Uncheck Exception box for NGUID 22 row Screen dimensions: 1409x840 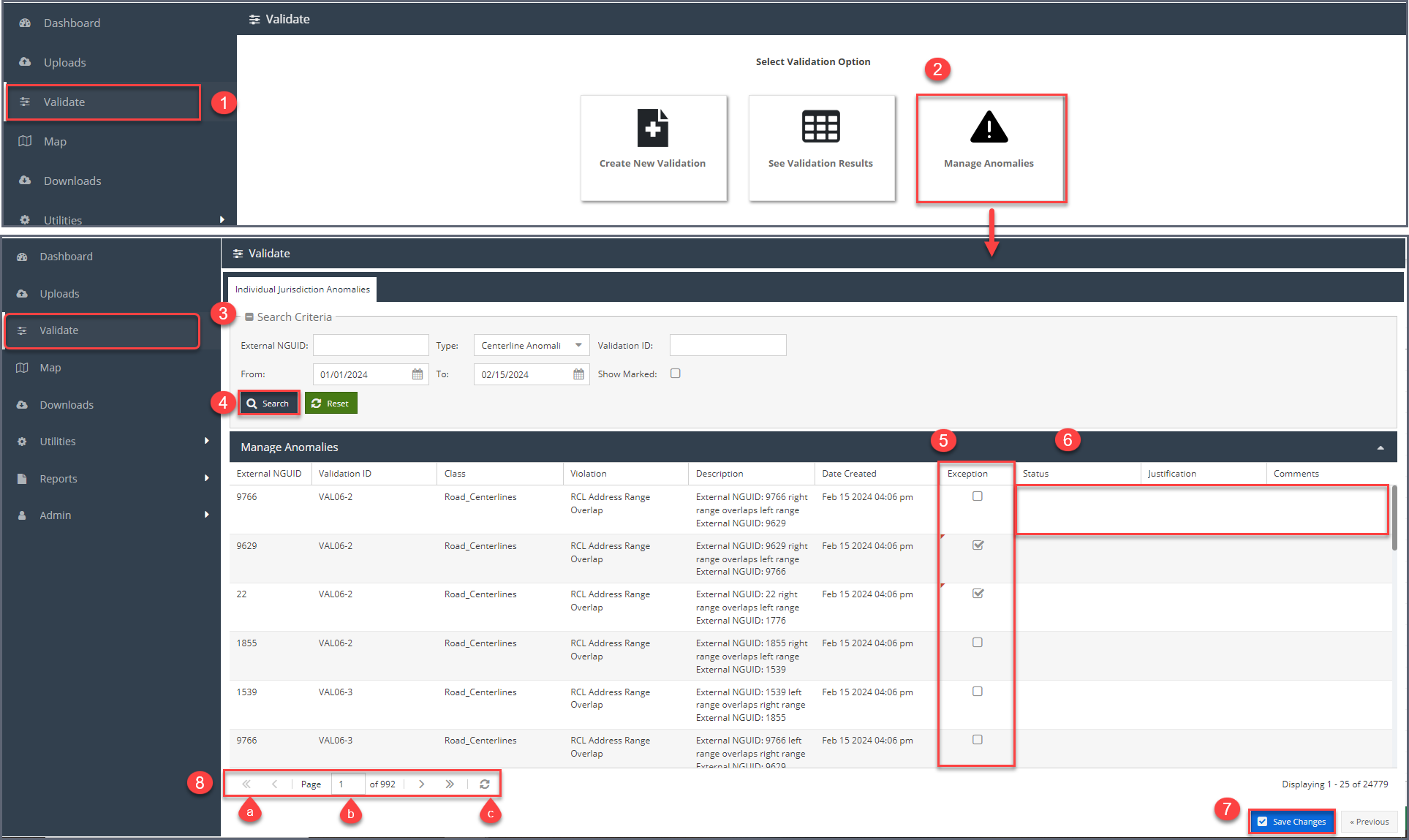tap(978, 594)
